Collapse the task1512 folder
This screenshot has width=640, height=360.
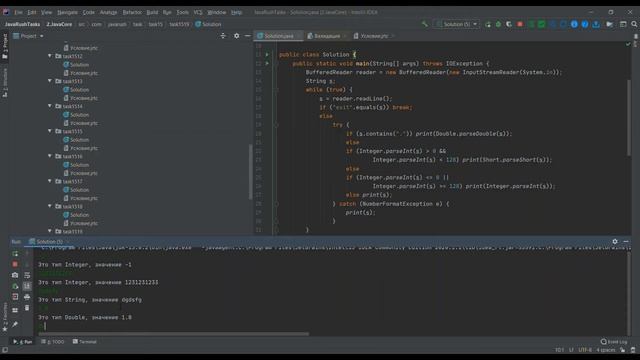[x=50, y=56]
